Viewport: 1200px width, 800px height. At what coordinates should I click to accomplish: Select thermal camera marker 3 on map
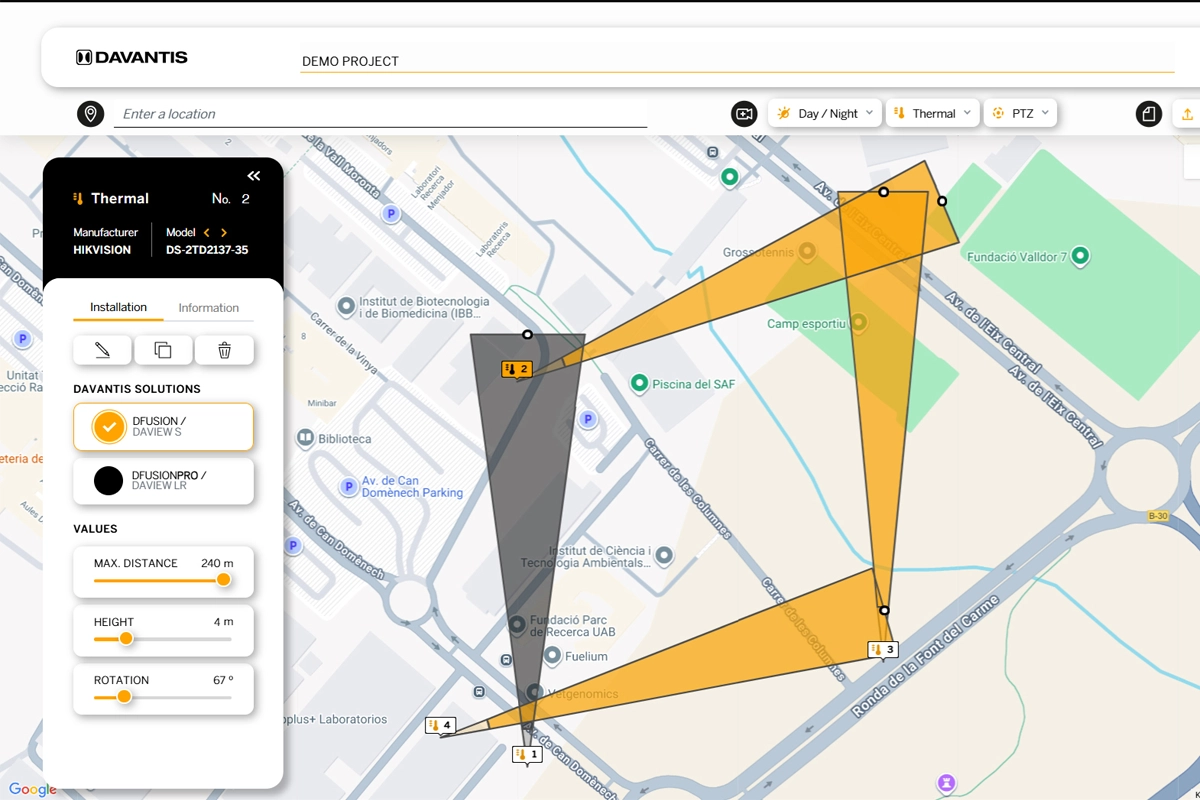pos(883,649)
